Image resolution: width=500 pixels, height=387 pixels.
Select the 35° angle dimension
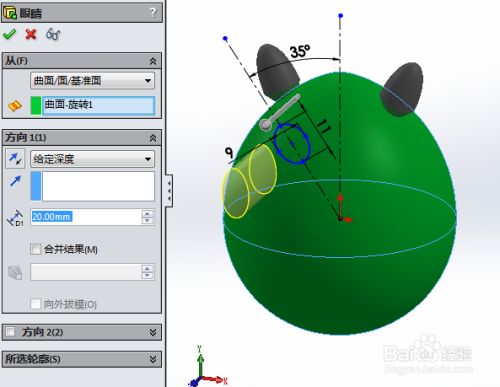tap(299, 51)
